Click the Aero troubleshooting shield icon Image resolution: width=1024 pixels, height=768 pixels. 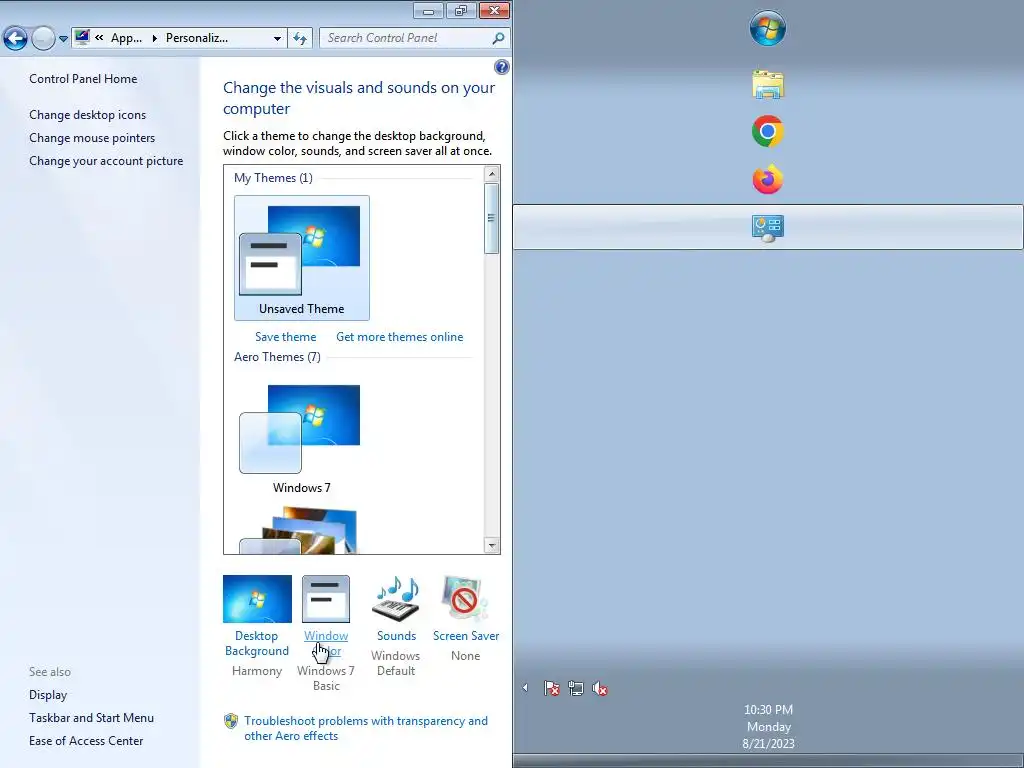click(231, 721)
